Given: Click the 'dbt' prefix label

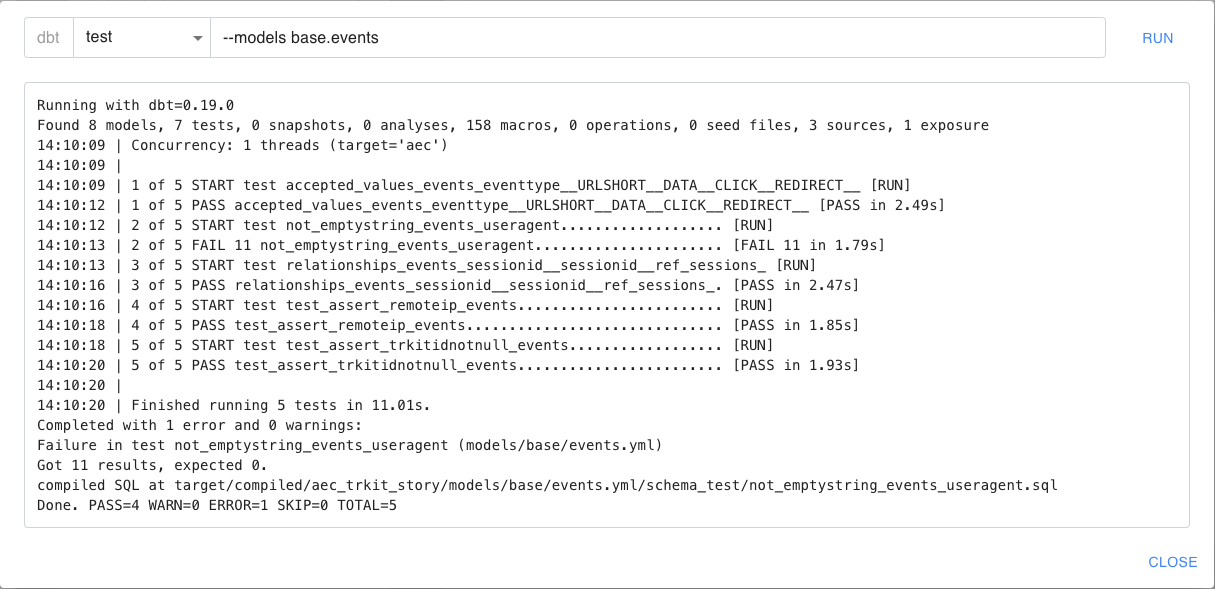Looking at the screenshot, I should [48, 38].
